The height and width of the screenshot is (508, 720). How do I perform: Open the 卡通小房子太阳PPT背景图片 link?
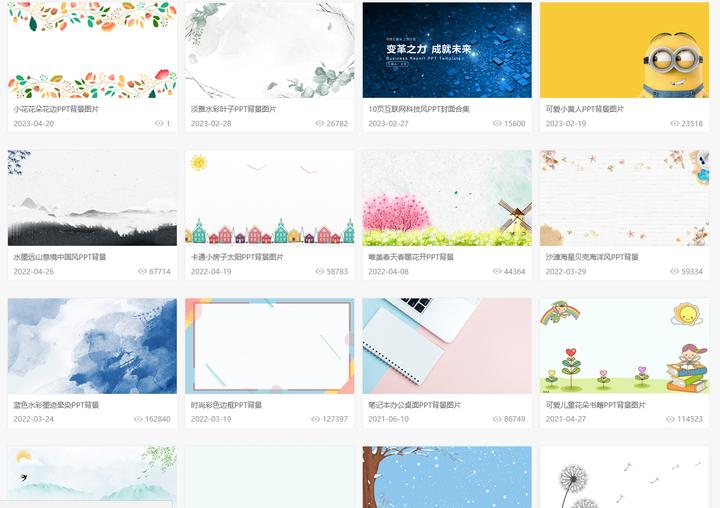(237, 257)
